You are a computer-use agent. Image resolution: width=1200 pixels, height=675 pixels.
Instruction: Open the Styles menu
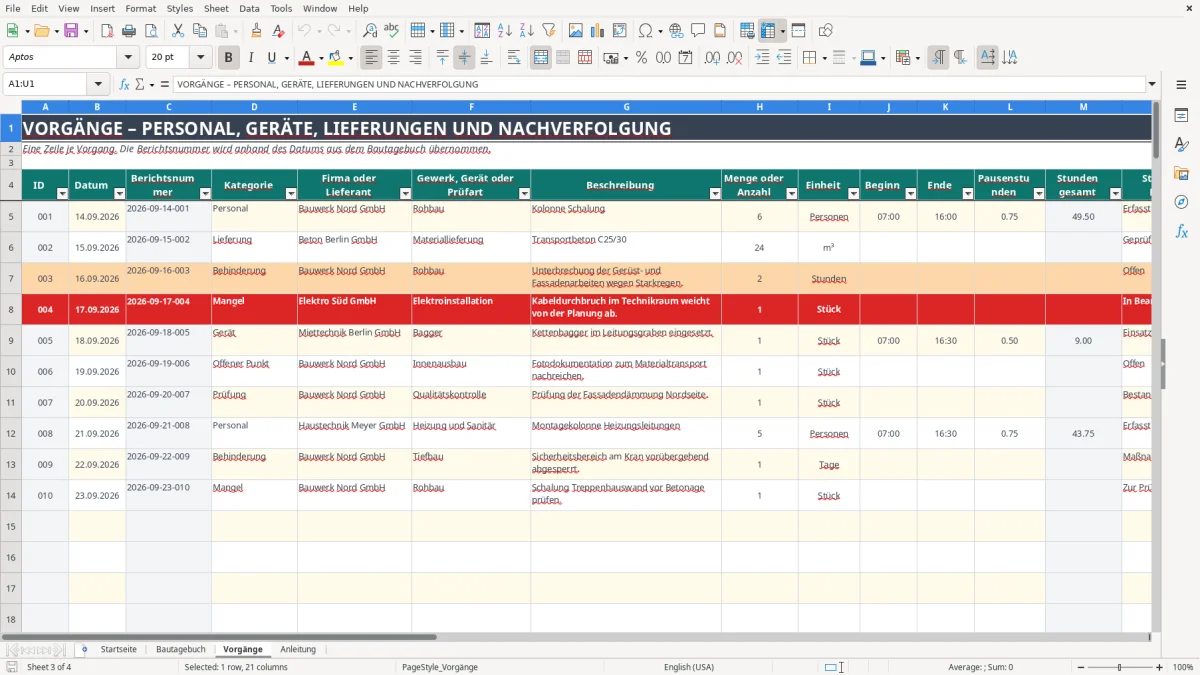click(180, 8)
